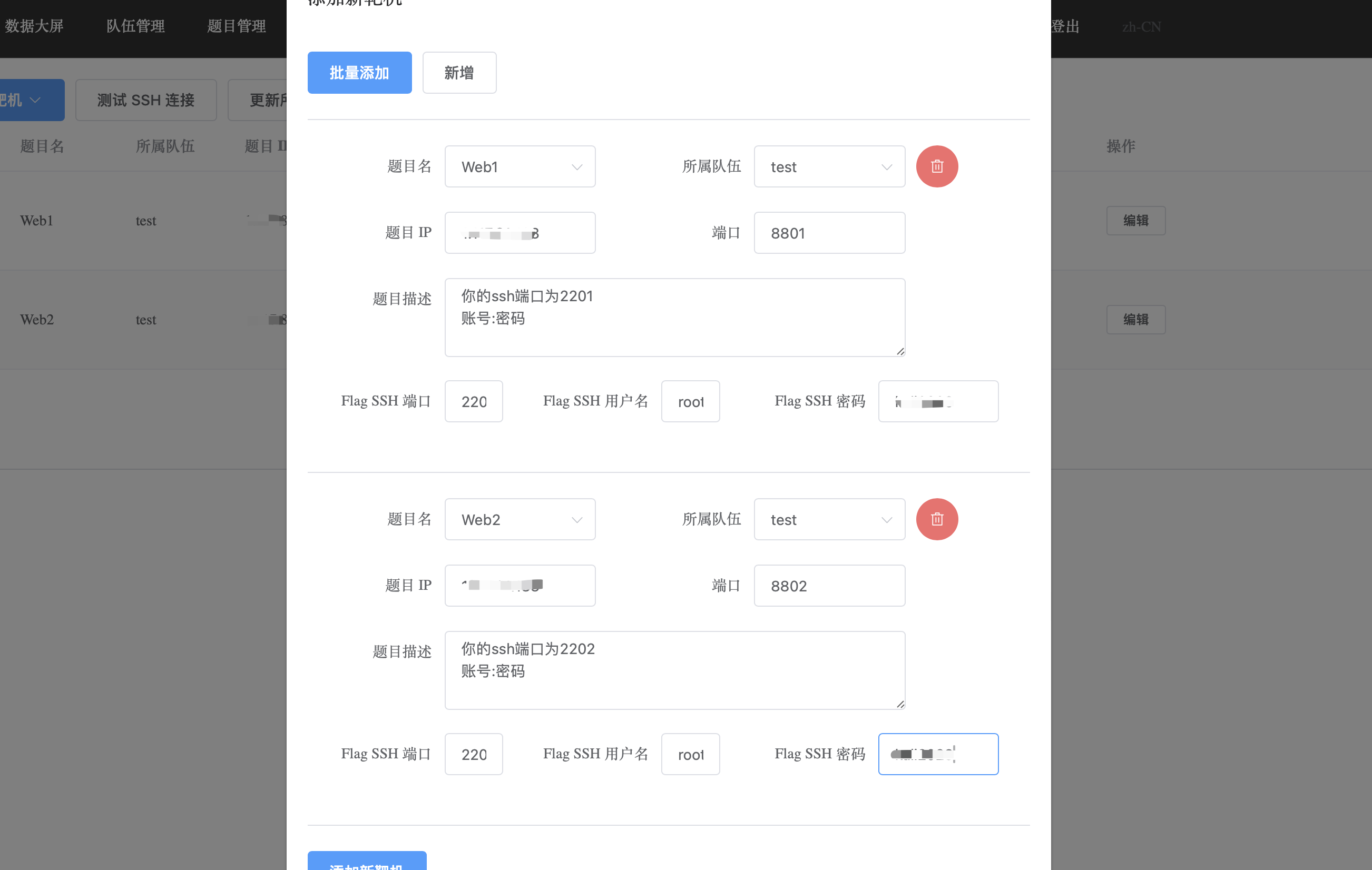Click 添加新靶机 button at dialog bottom
1372x870 pixels.
pyautogui.click(x=367, y=861)
